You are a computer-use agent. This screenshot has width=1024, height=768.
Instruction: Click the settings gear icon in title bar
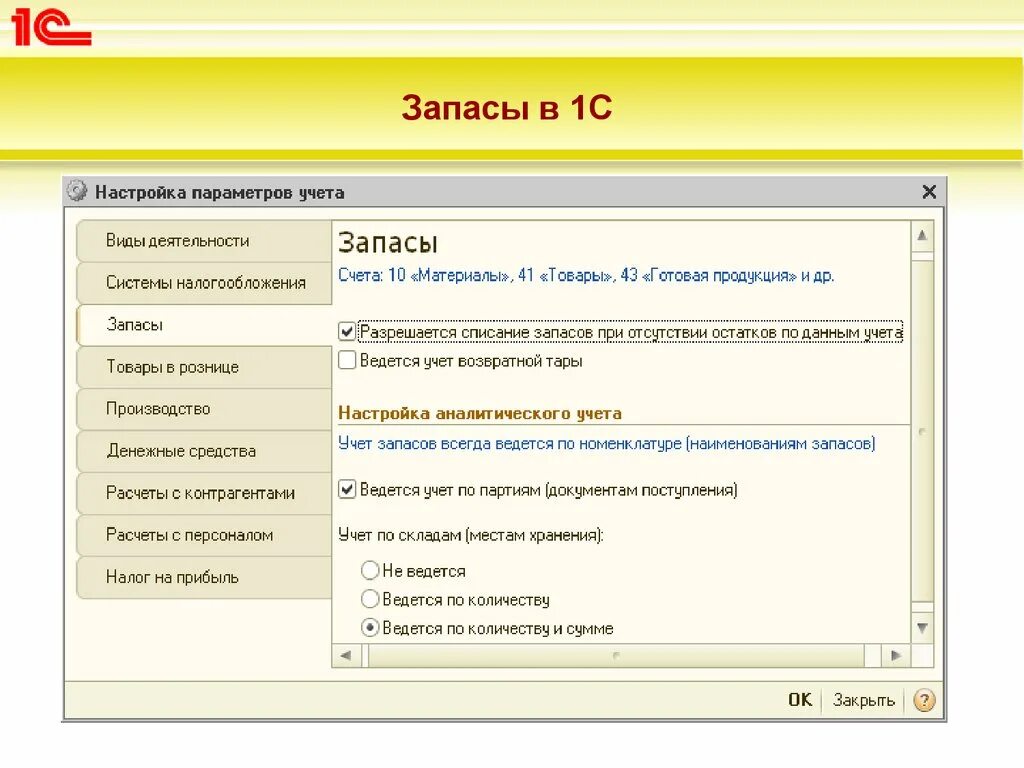(77, 191)
